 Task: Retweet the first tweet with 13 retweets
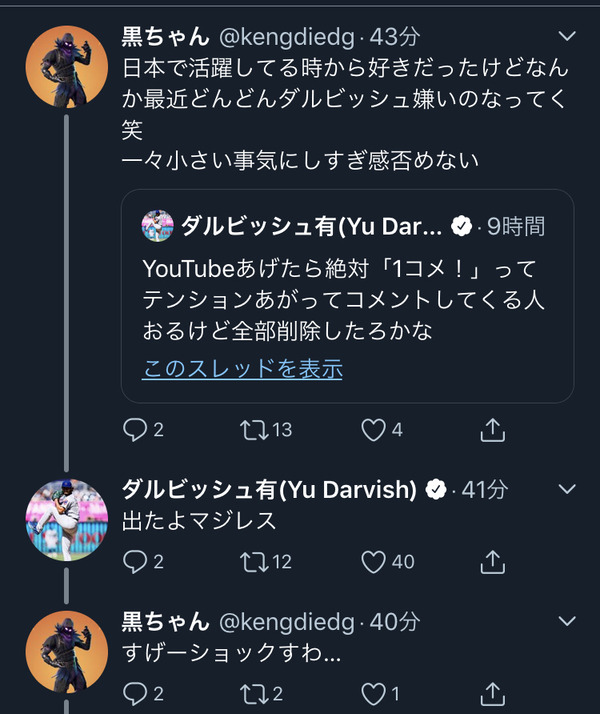click(x=254, y=430)
